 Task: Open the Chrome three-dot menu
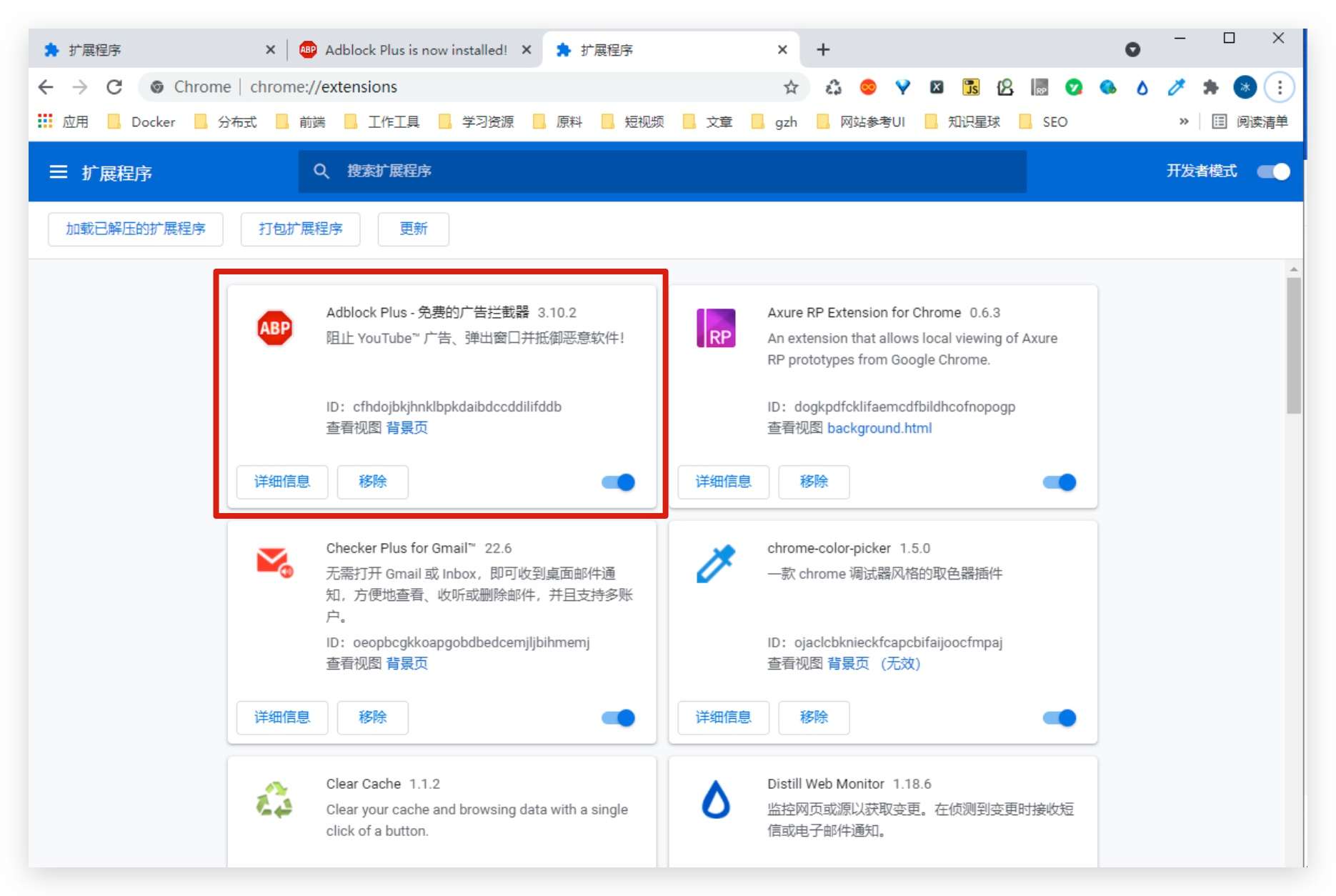[x=1280, y=87]
